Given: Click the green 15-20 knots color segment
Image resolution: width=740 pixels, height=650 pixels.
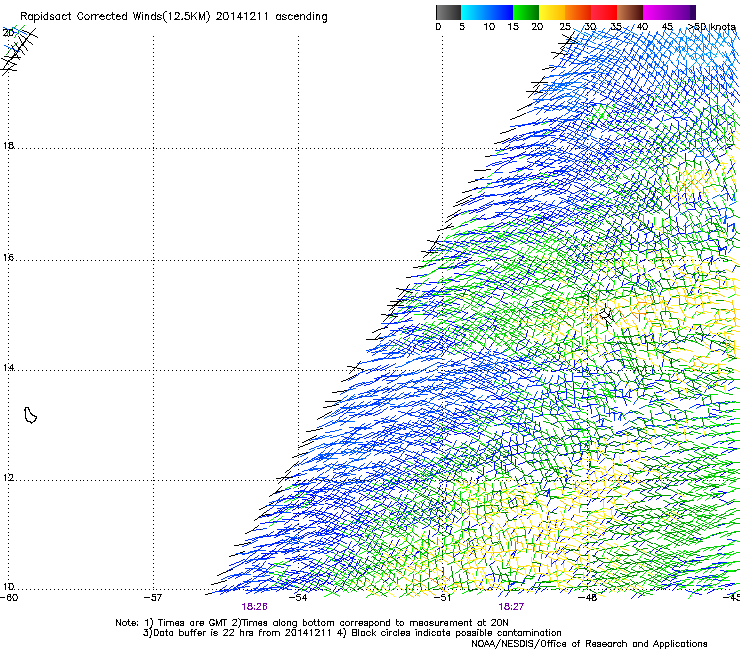Looking at the screenshot, I should click(x=526, y=12).
